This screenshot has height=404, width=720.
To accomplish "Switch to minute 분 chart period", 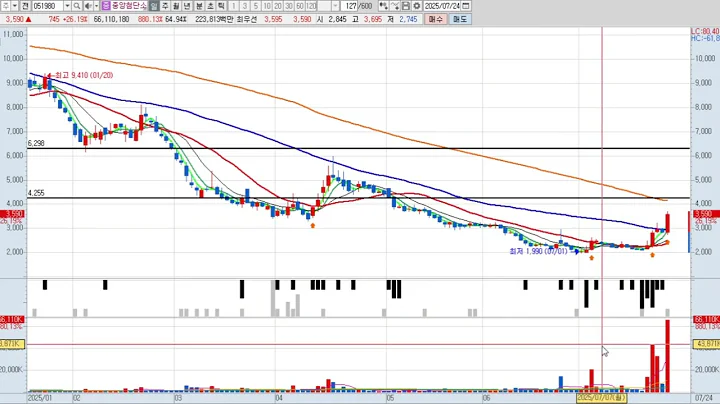I will click(199, 6).
